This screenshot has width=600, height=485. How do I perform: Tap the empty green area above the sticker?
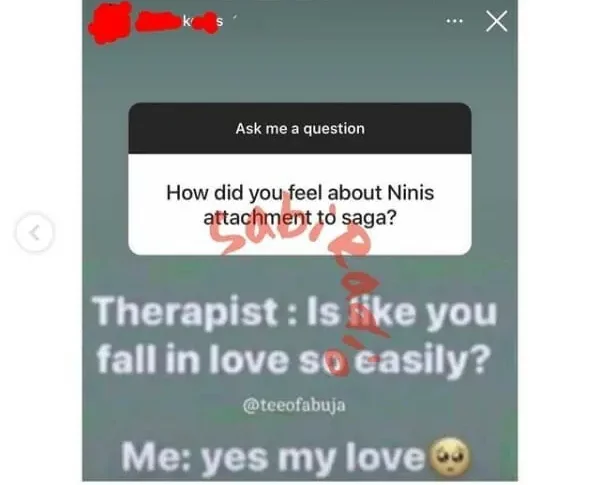[x=300, y=67]
